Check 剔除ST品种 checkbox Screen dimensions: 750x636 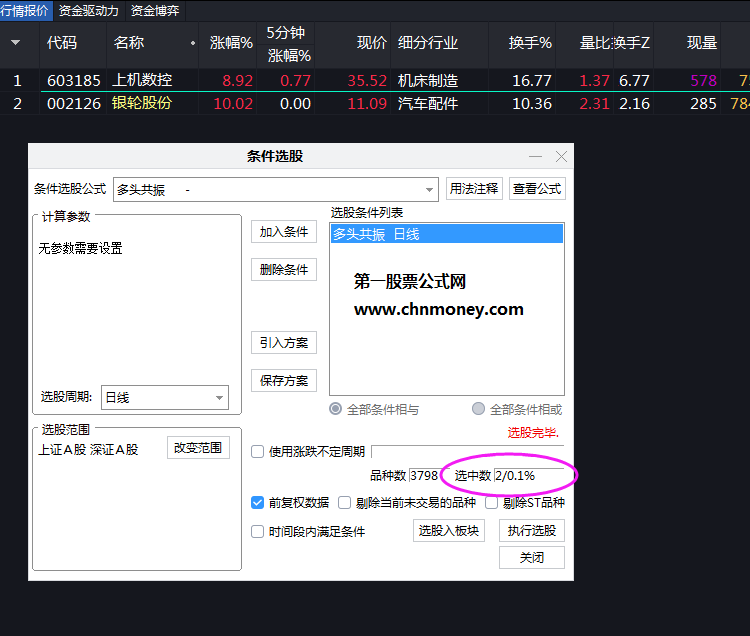491,503
